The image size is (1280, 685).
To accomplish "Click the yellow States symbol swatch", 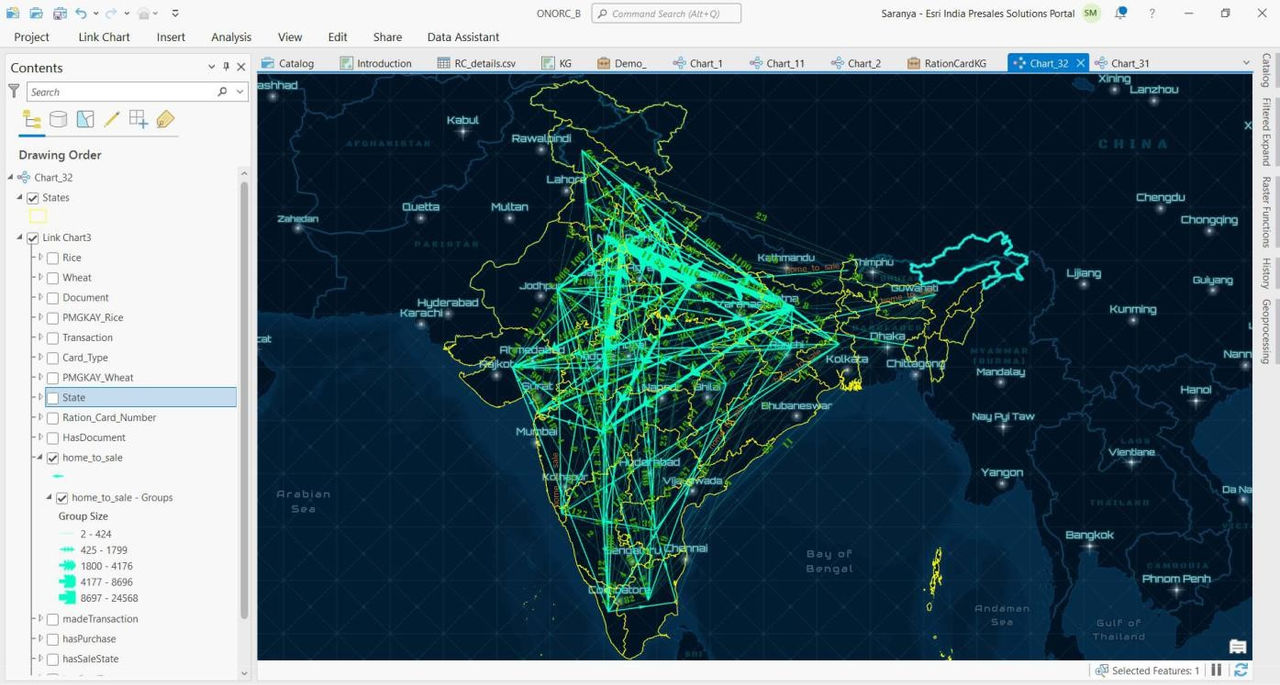I will point(38,216).
